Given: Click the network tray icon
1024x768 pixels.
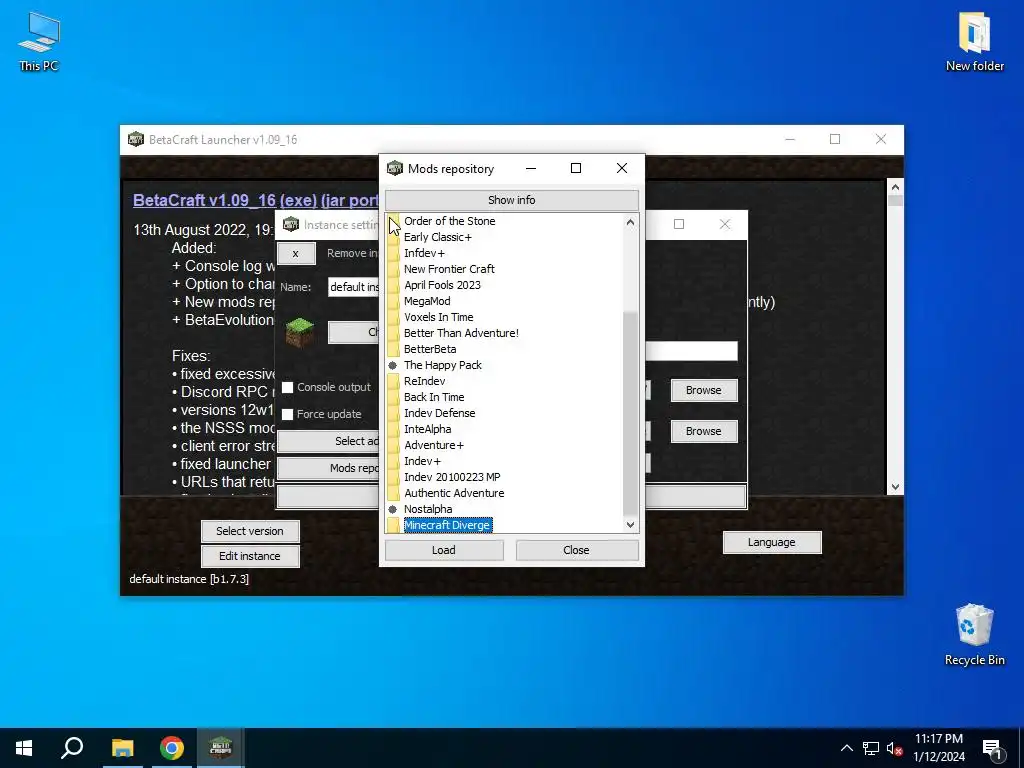Looking at the screenshot, I should pos(871,748).
